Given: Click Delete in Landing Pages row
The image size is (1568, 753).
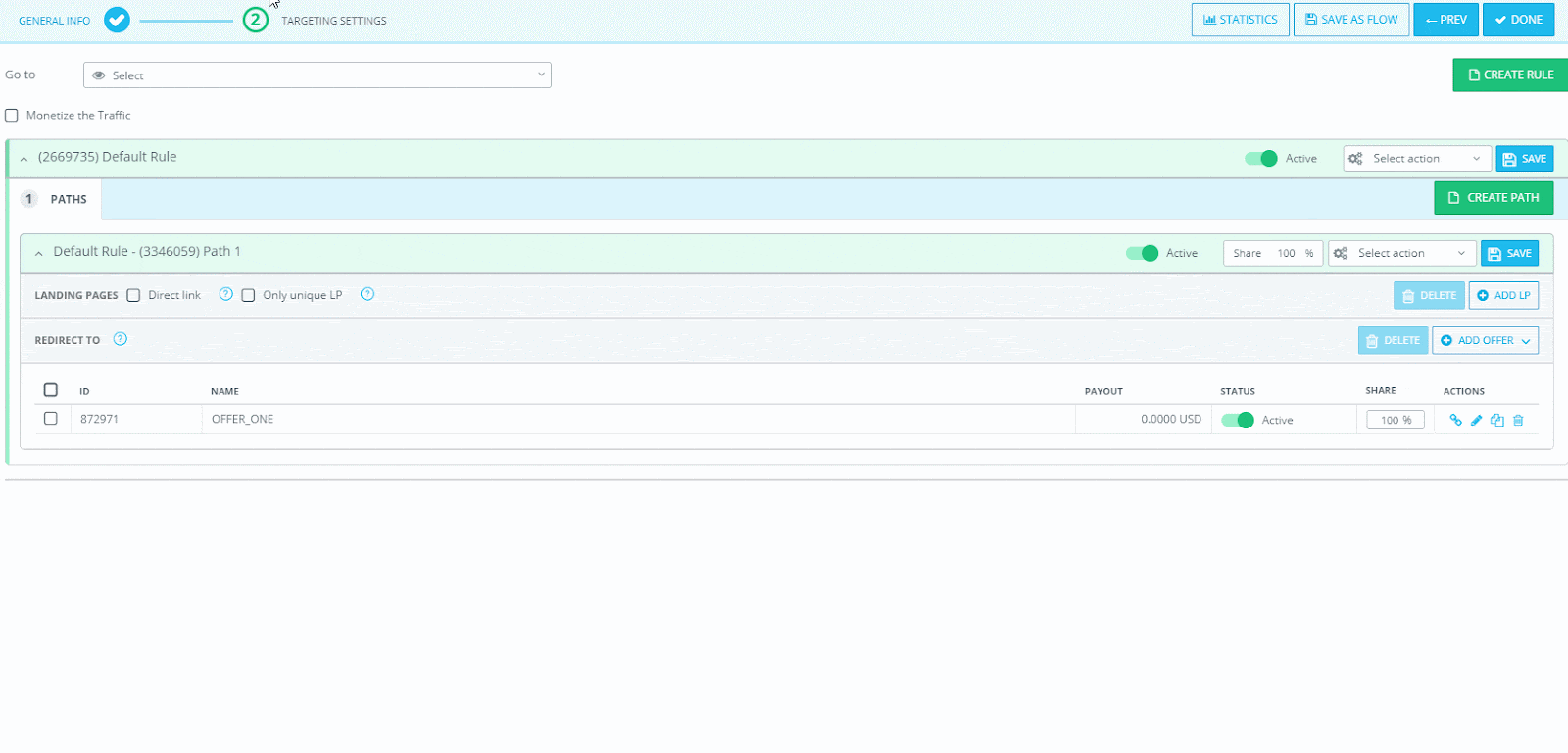Looking at the screenshot, I should tap(1429, 295).
